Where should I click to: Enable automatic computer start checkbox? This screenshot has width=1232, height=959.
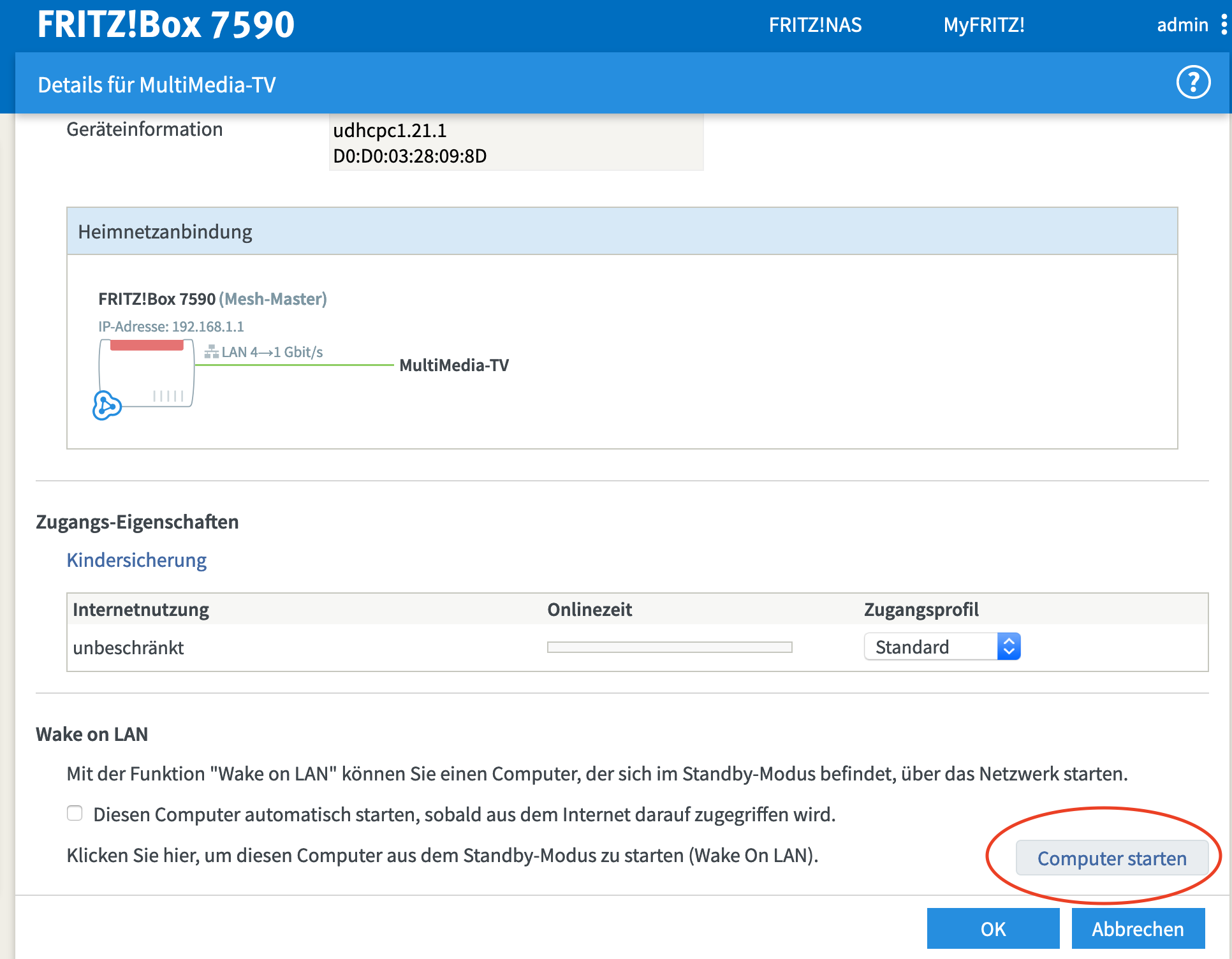(x=75, y=814)
